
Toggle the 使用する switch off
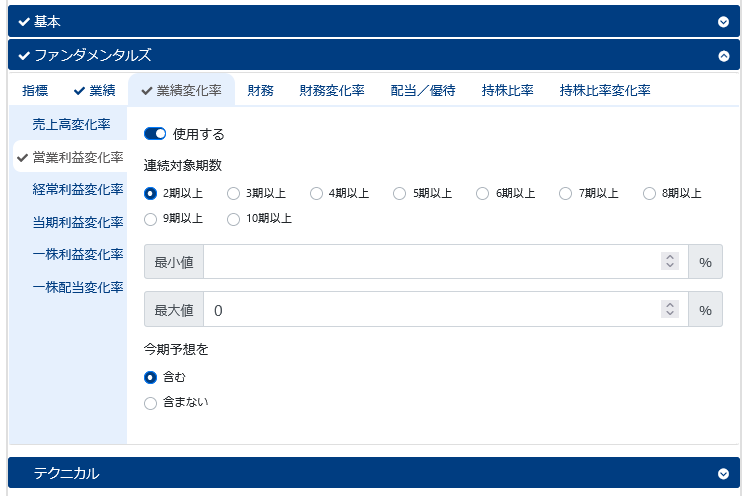[155, 134]
